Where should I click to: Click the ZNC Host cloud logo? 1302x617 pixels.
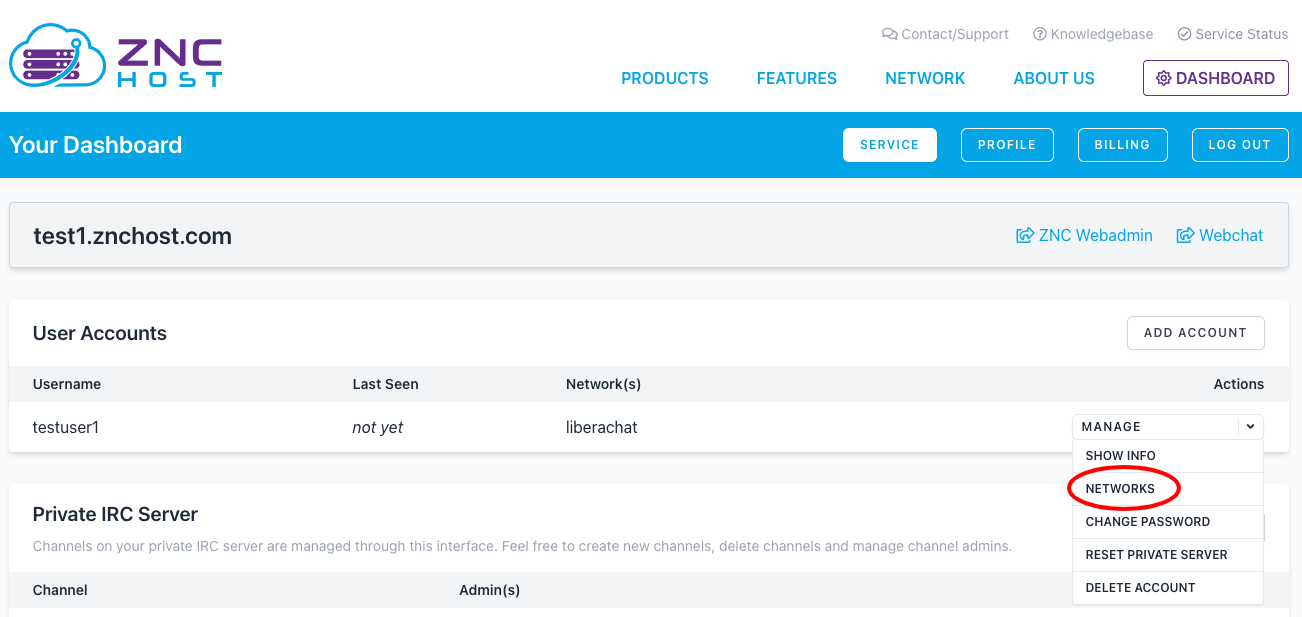coord(56,56)
